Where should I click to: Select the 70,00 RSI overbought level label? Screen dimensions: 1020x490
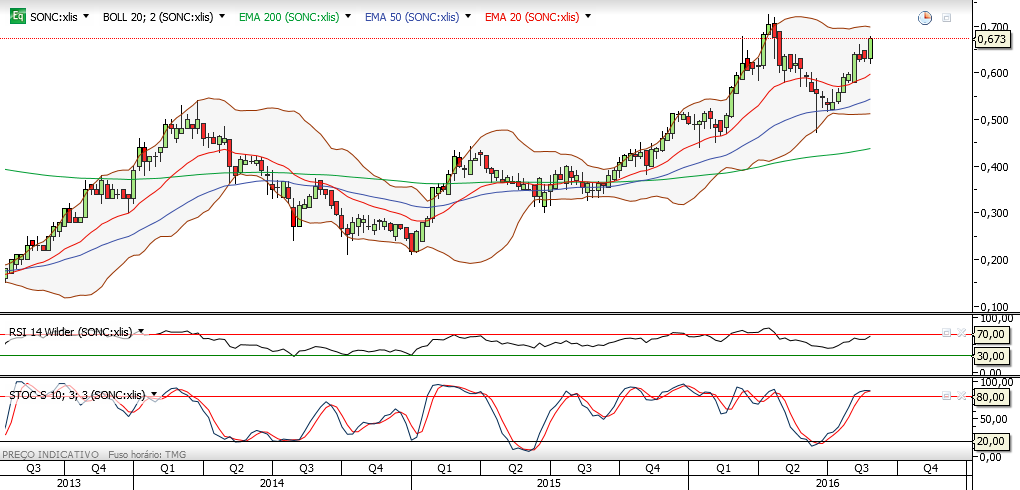[991, 334]
